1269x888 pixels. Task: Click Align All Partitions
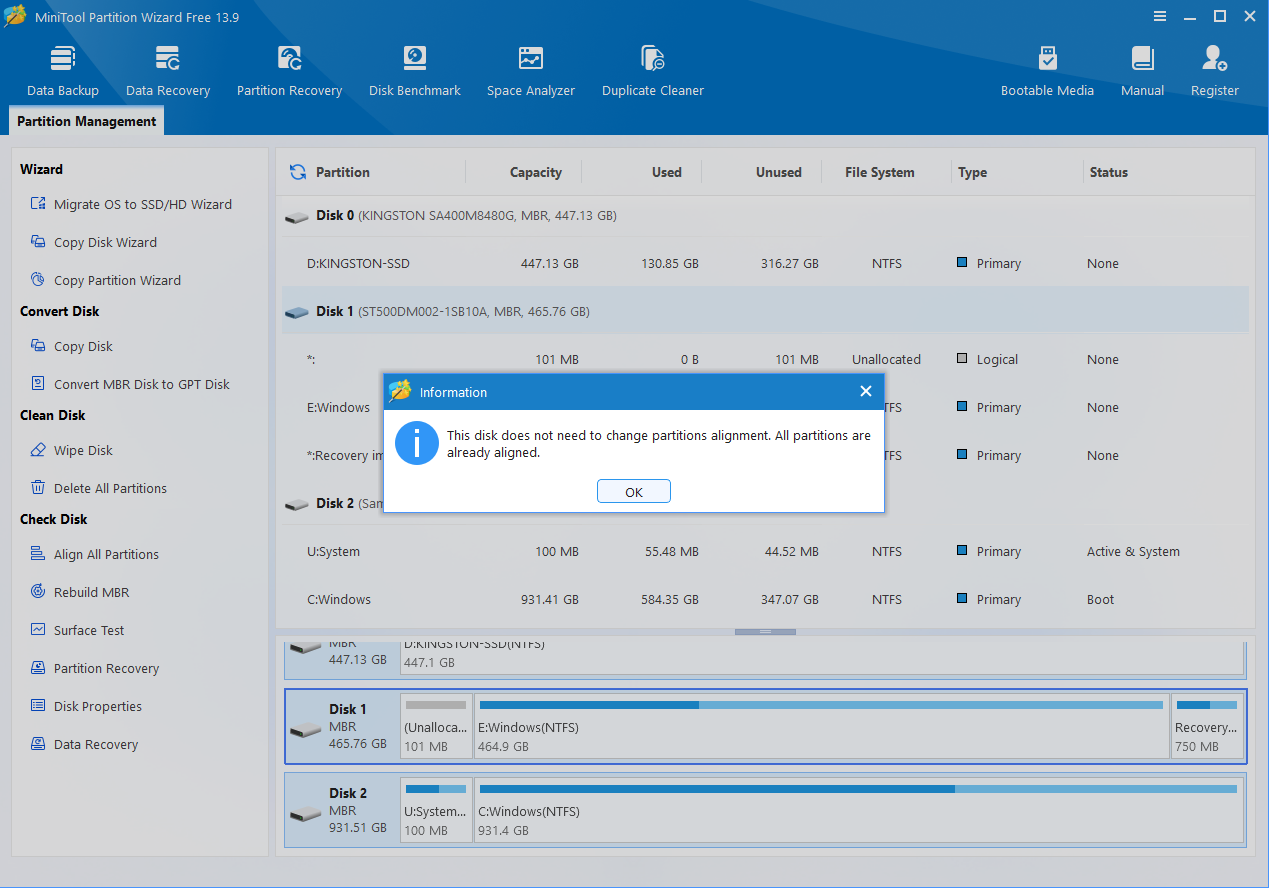94,554
